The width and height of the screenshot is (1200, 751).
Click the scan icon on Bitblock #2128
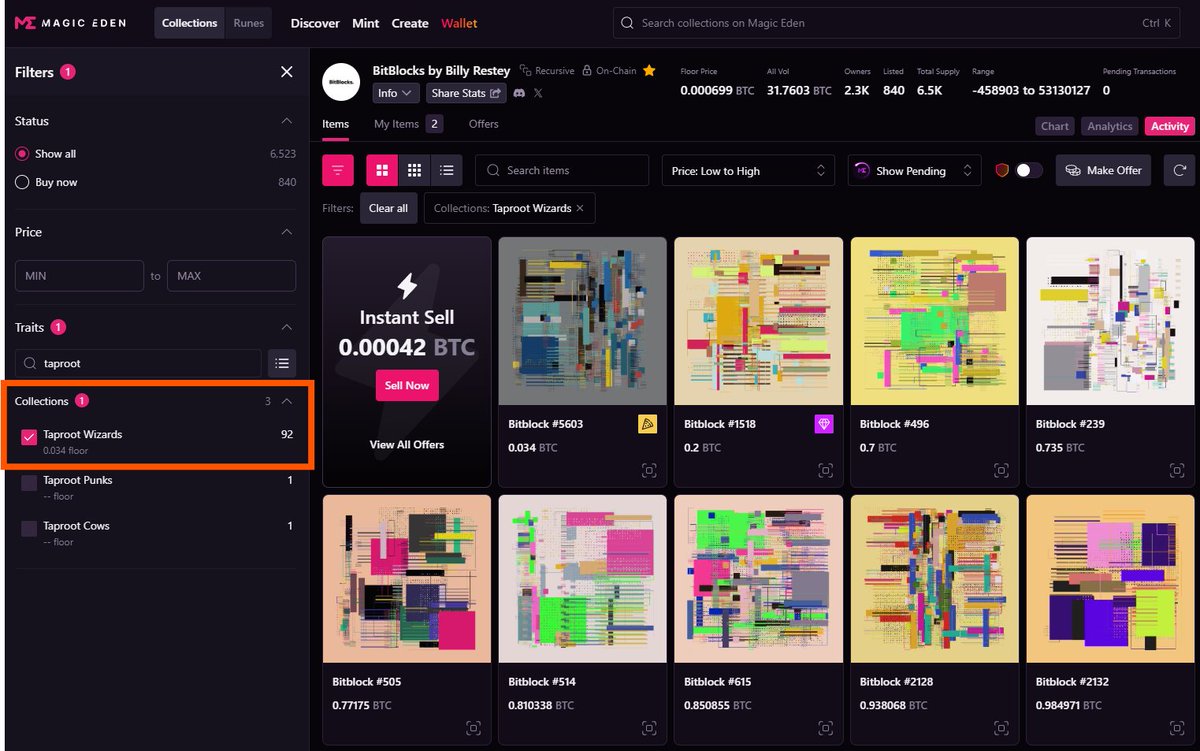1001,728
